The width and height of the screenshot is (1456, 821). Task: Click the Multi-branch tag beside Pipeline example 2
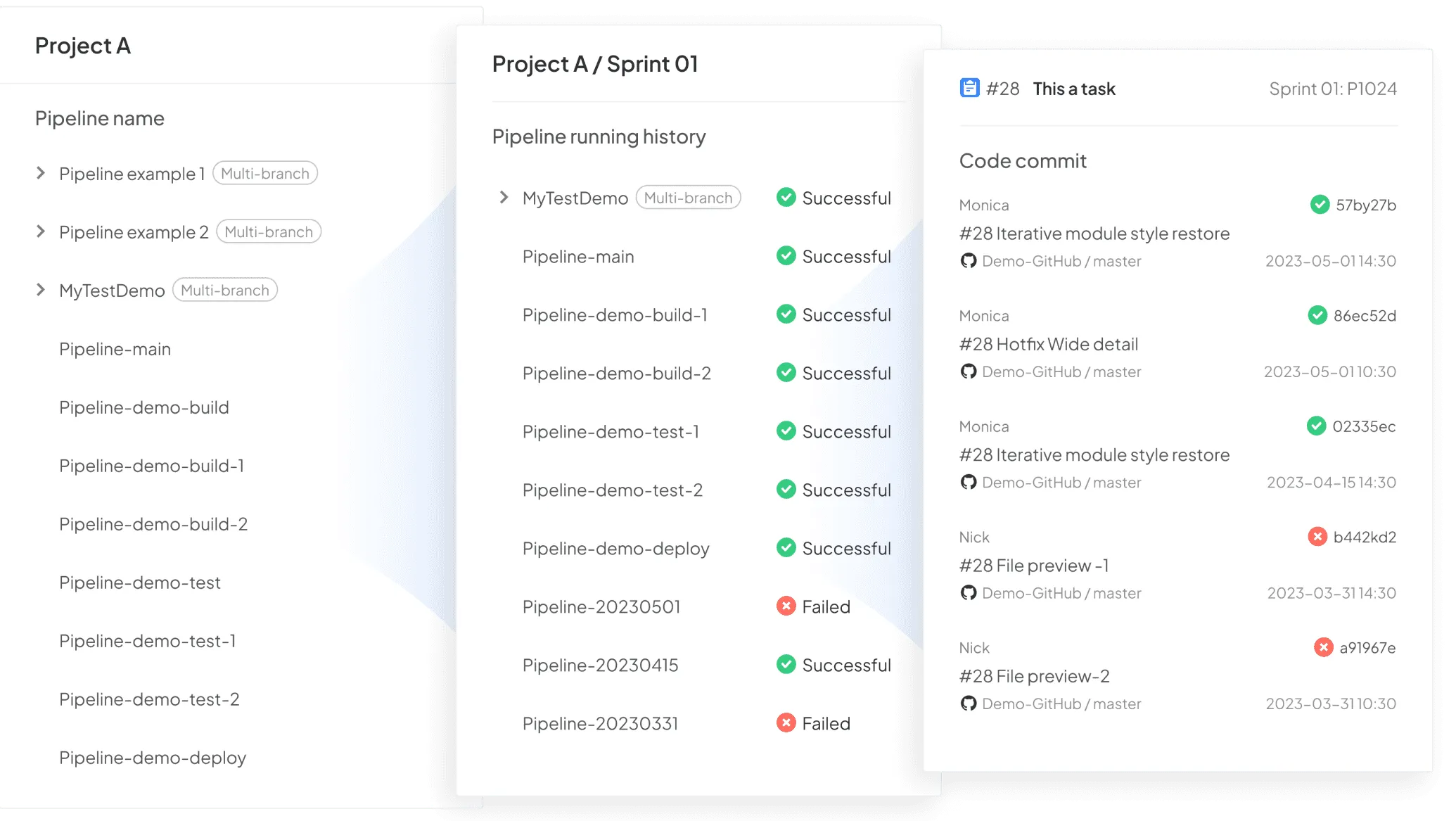point(269,231)
